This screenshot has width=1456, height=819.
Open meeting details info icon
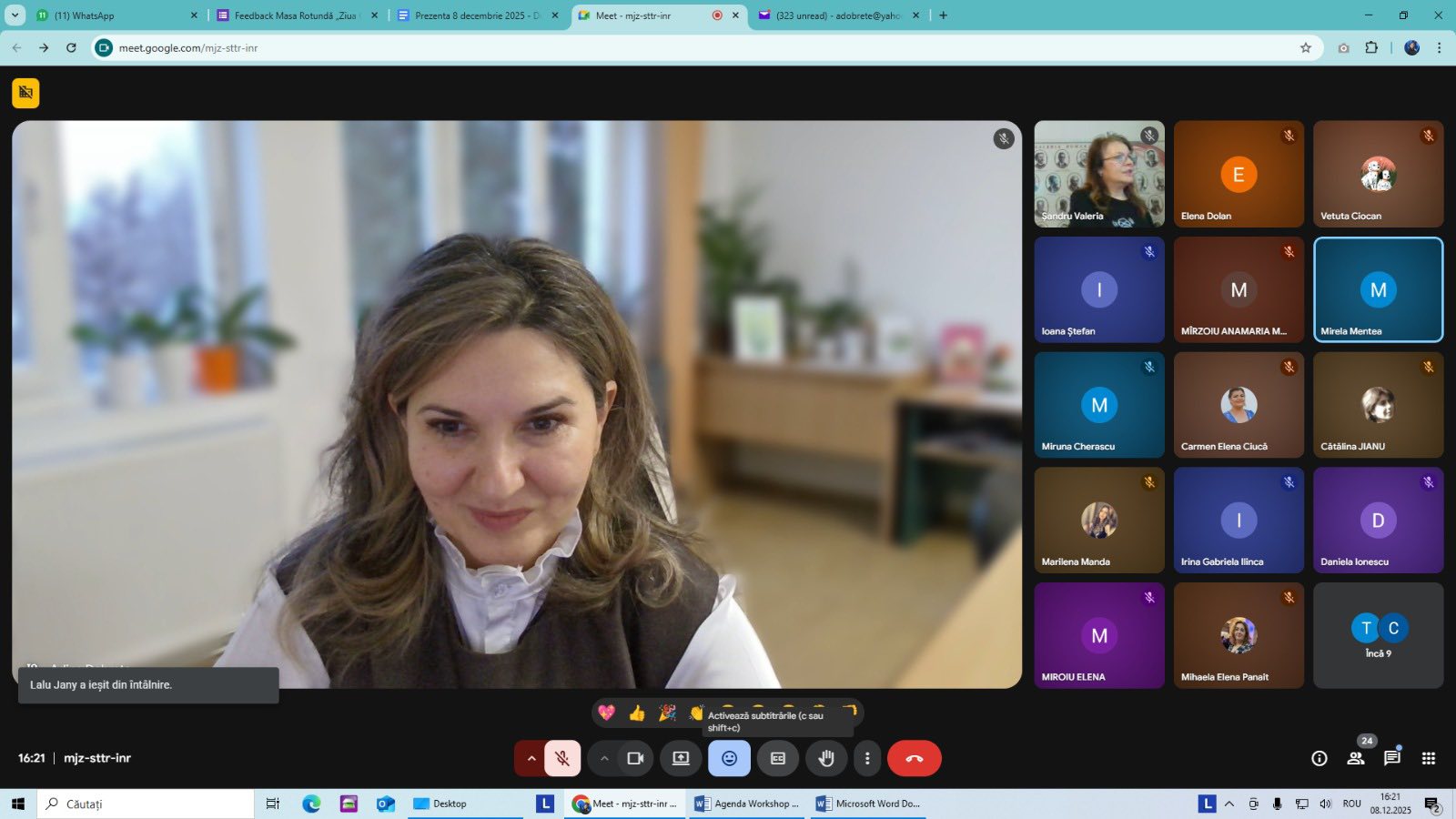[1319, 758]
